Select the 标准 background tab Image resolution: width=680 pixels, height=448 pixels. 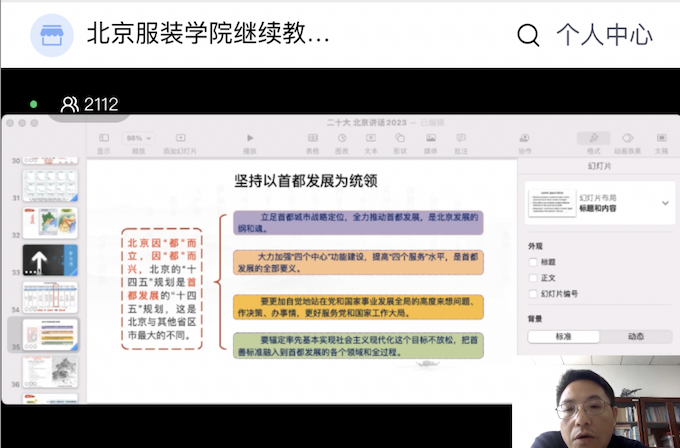tap(564, 337)
